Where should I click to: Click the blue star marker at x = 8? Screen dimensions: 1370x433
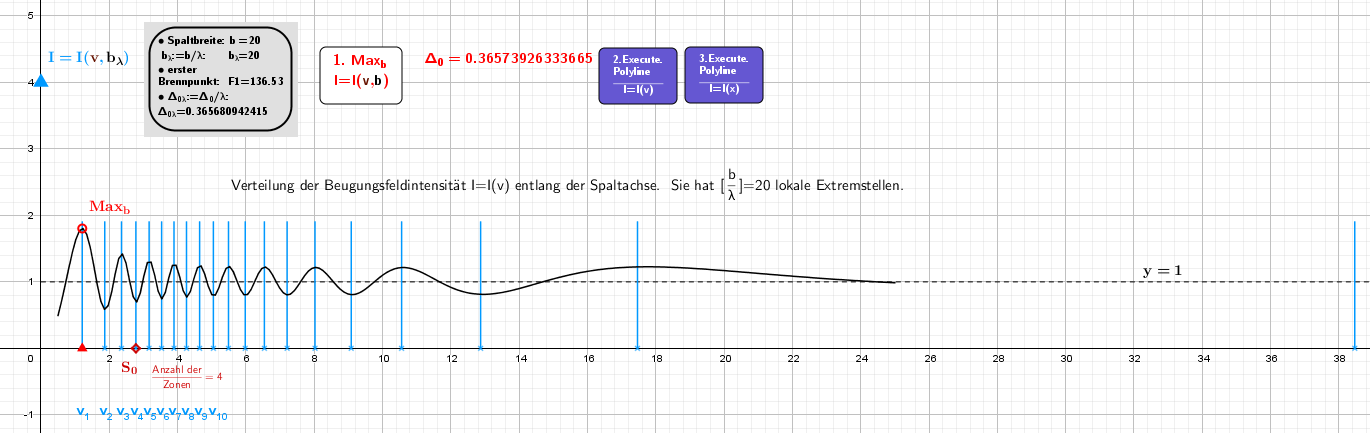click(314, 348)
